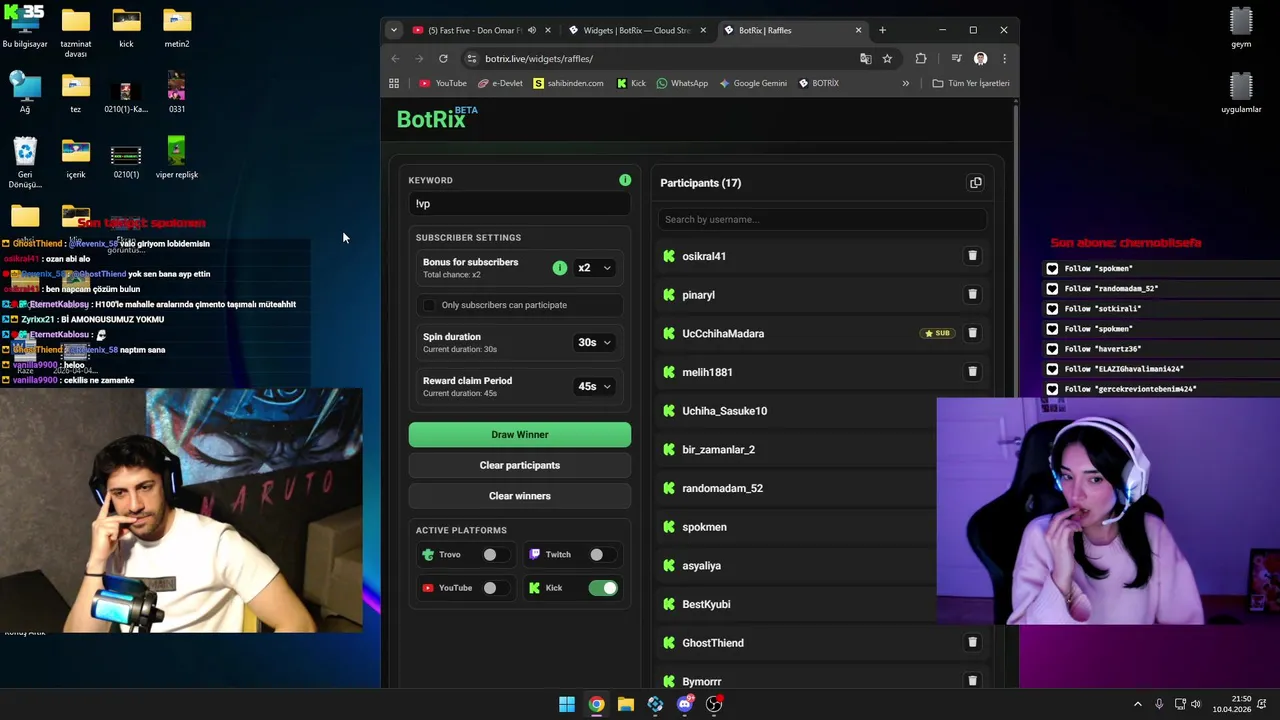Open the sahibinden.com bookmark

(x=568, y=83)
